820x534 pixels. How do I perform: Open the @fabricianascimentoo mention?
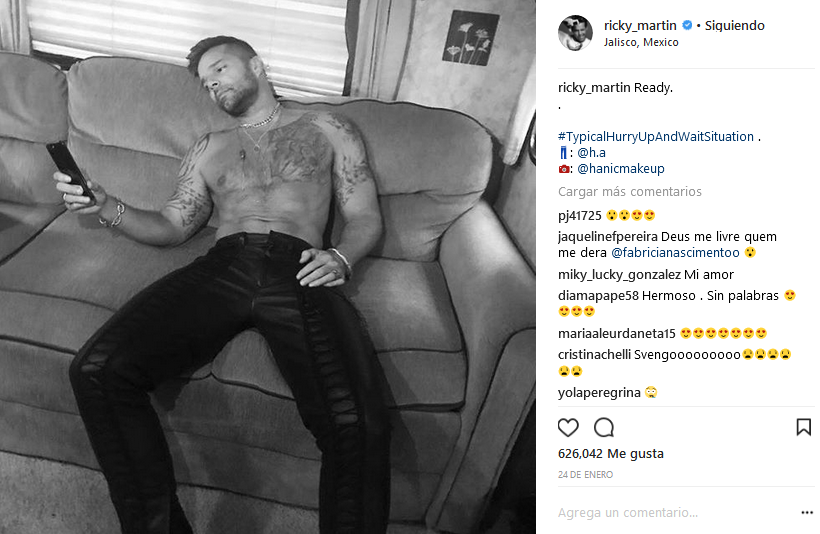(675, 253)
